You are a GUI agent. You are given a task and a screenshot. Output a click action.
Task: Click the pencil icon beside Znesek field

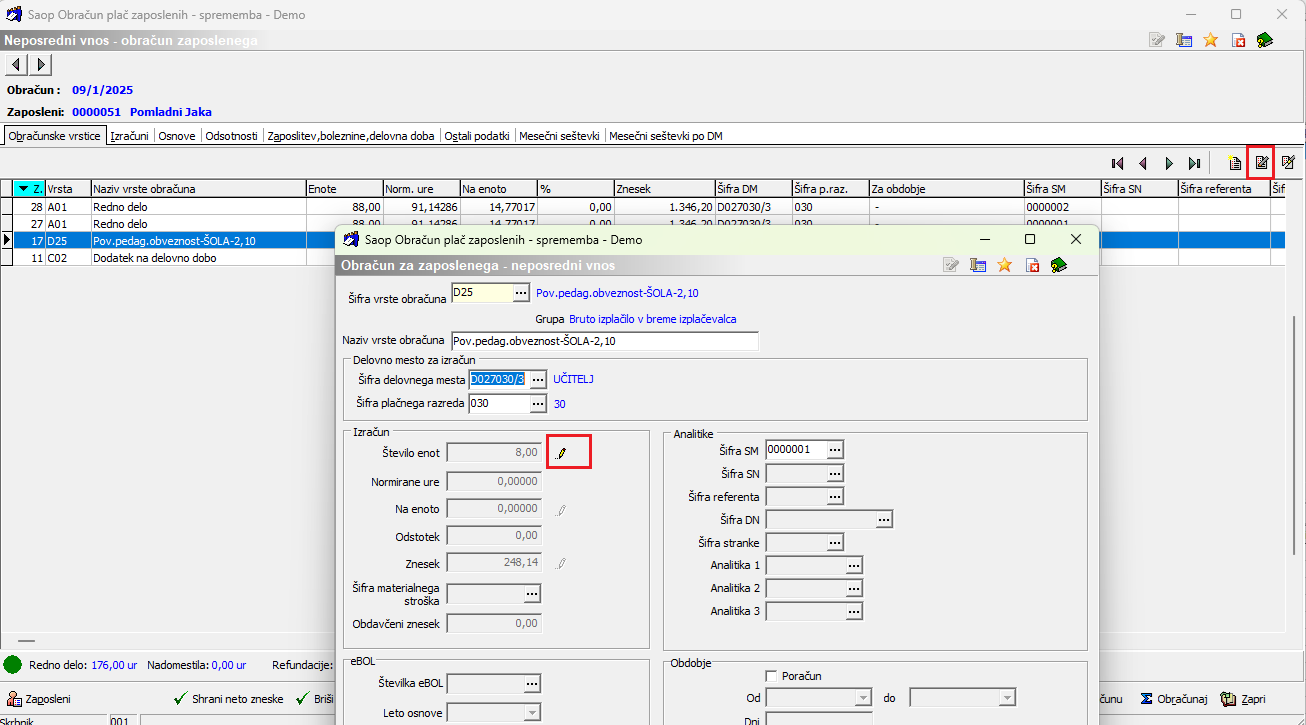click(561, 564)
